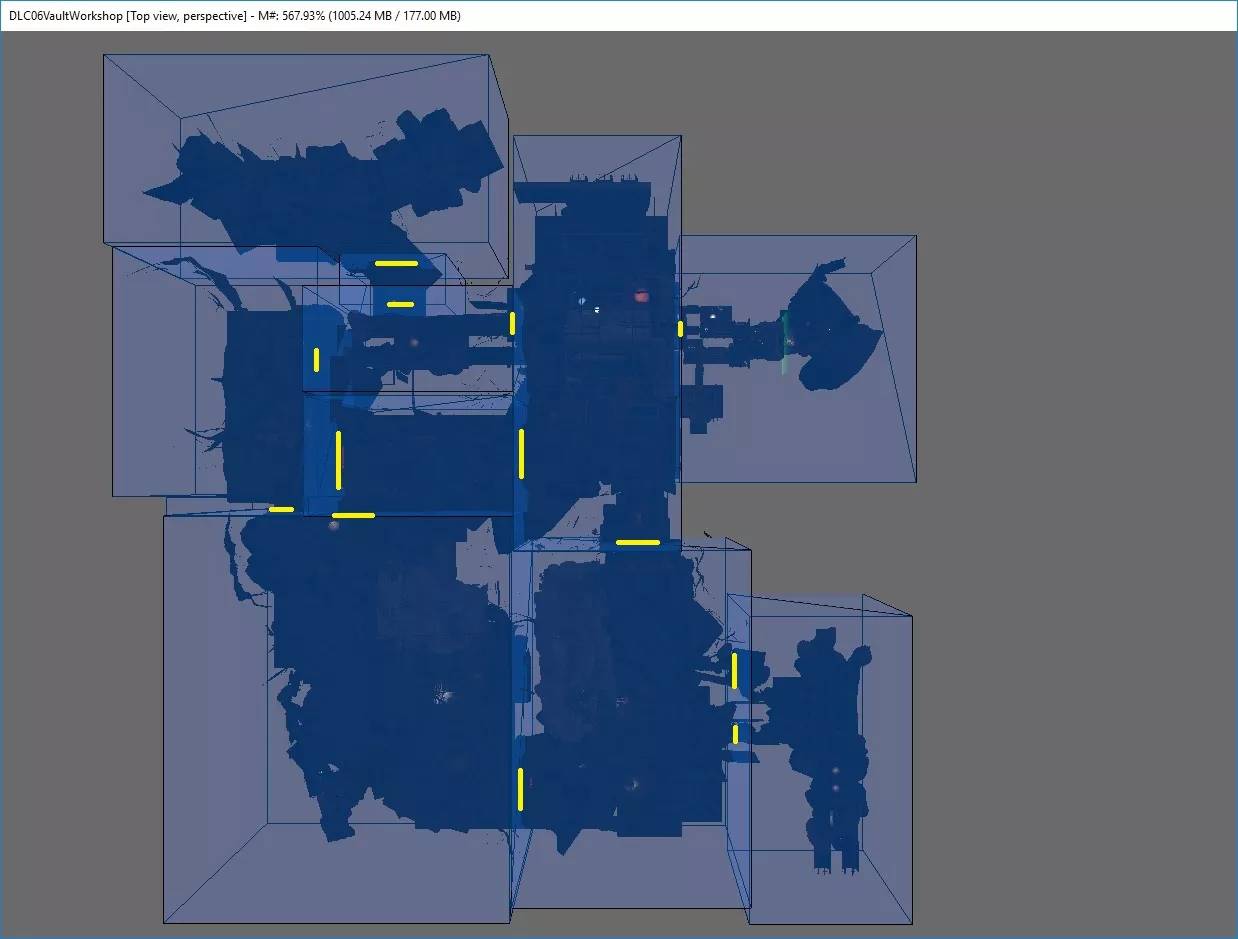Select the shortest horizontal yellow marker near the left room bottom
The height and width of the screenshot is (939, 1238).
tap(281, 509)
